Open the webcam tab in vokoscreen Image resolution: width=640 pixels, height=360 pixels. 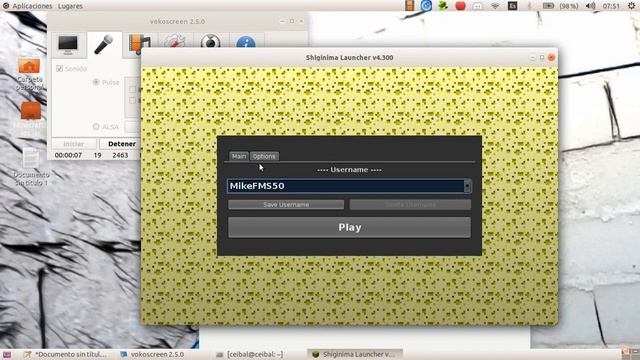coord(211,41)
